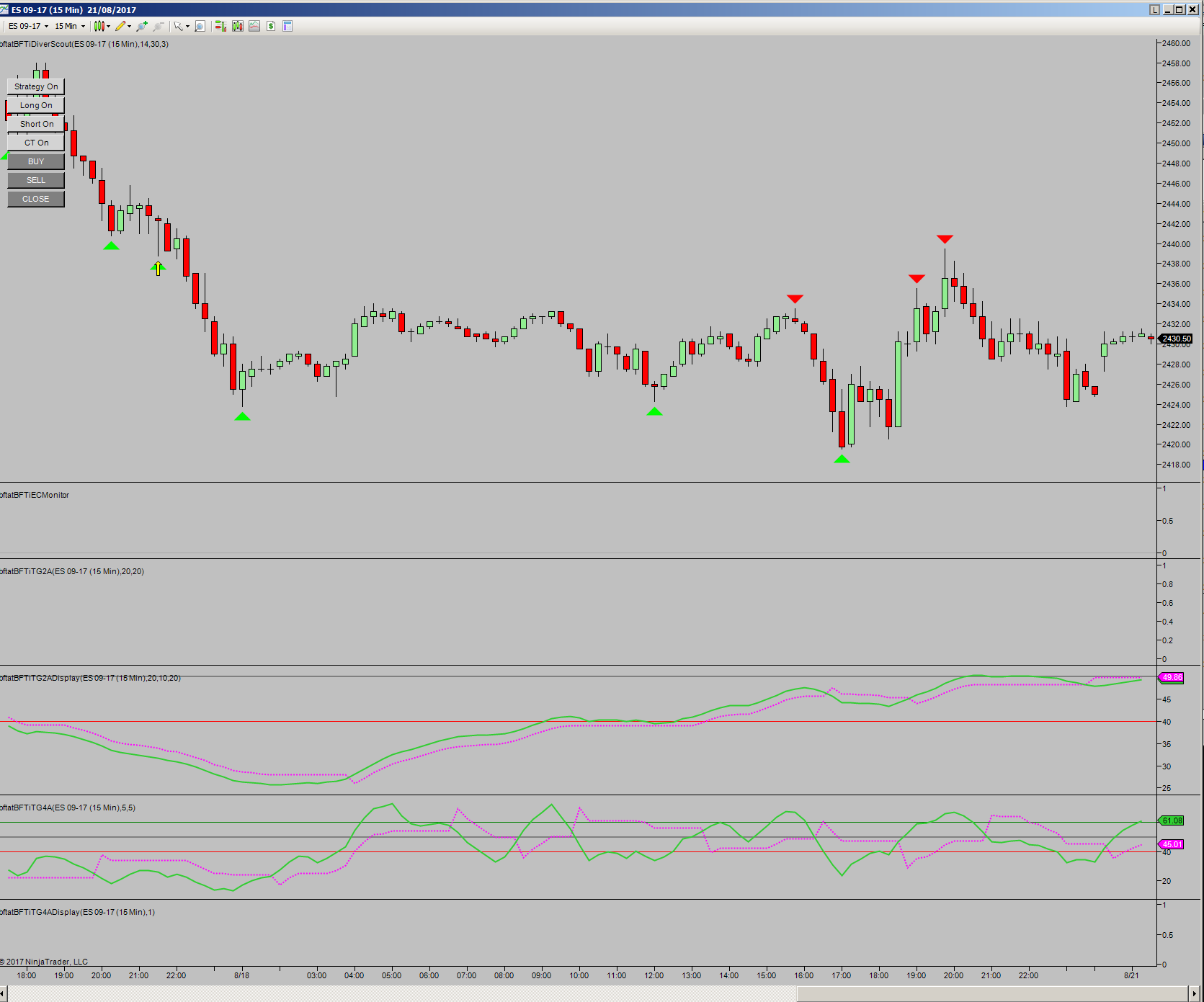Toggle the Long On button
The image size is (1204, 1002).
click(x=36, y=105)
